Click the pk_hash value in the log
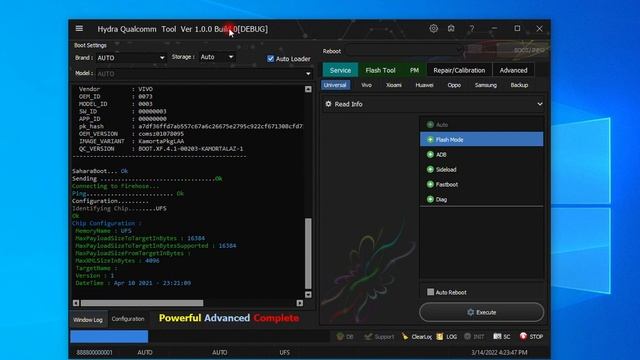 coord(220,126)
